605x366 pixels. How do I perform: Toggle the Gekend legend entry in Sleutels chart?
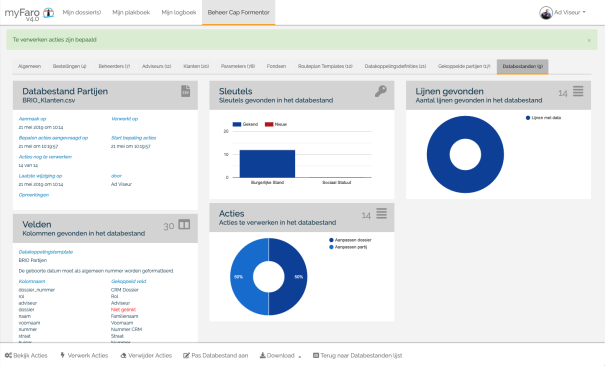pos(245,124)
